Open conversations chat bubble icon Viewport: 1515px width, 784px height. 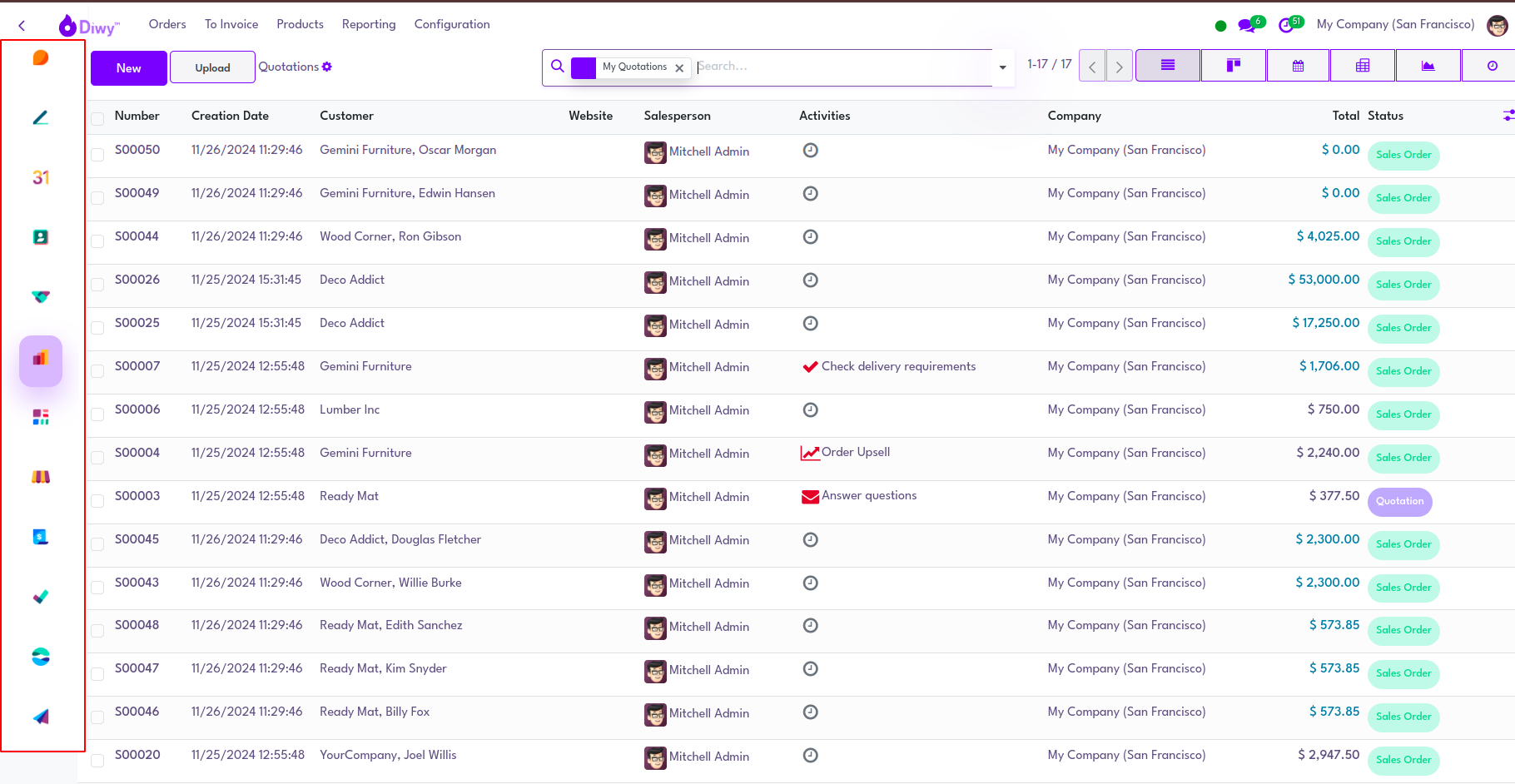tap(1246, 25)
